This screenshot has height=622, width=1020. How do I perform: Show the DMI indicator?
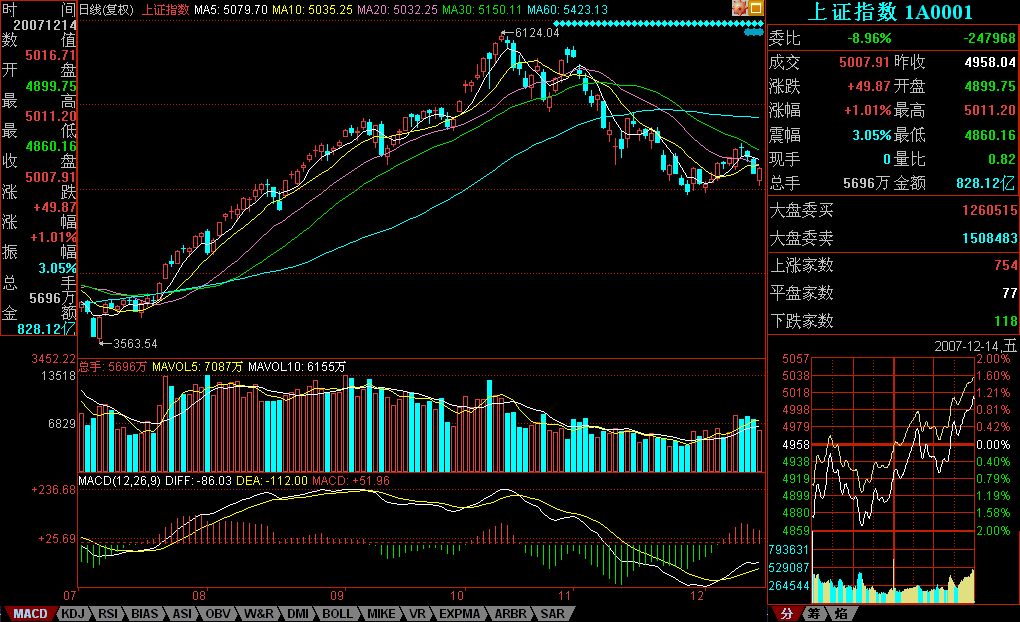(298, 613)
